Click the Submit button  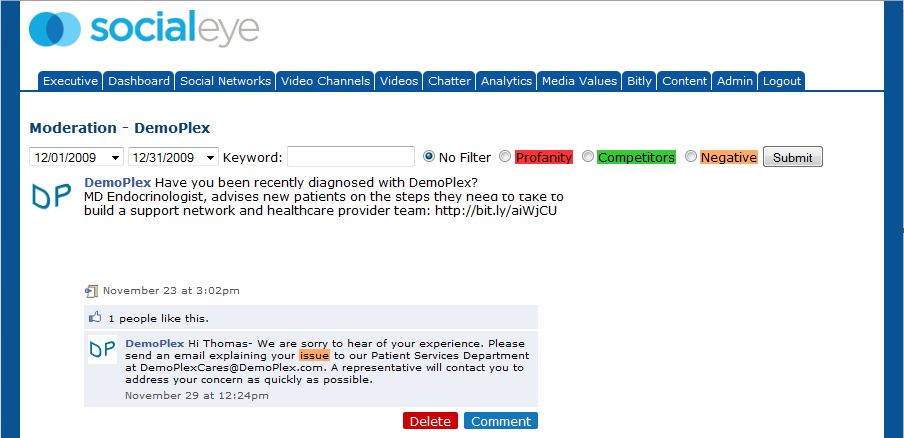click(793, 157)
